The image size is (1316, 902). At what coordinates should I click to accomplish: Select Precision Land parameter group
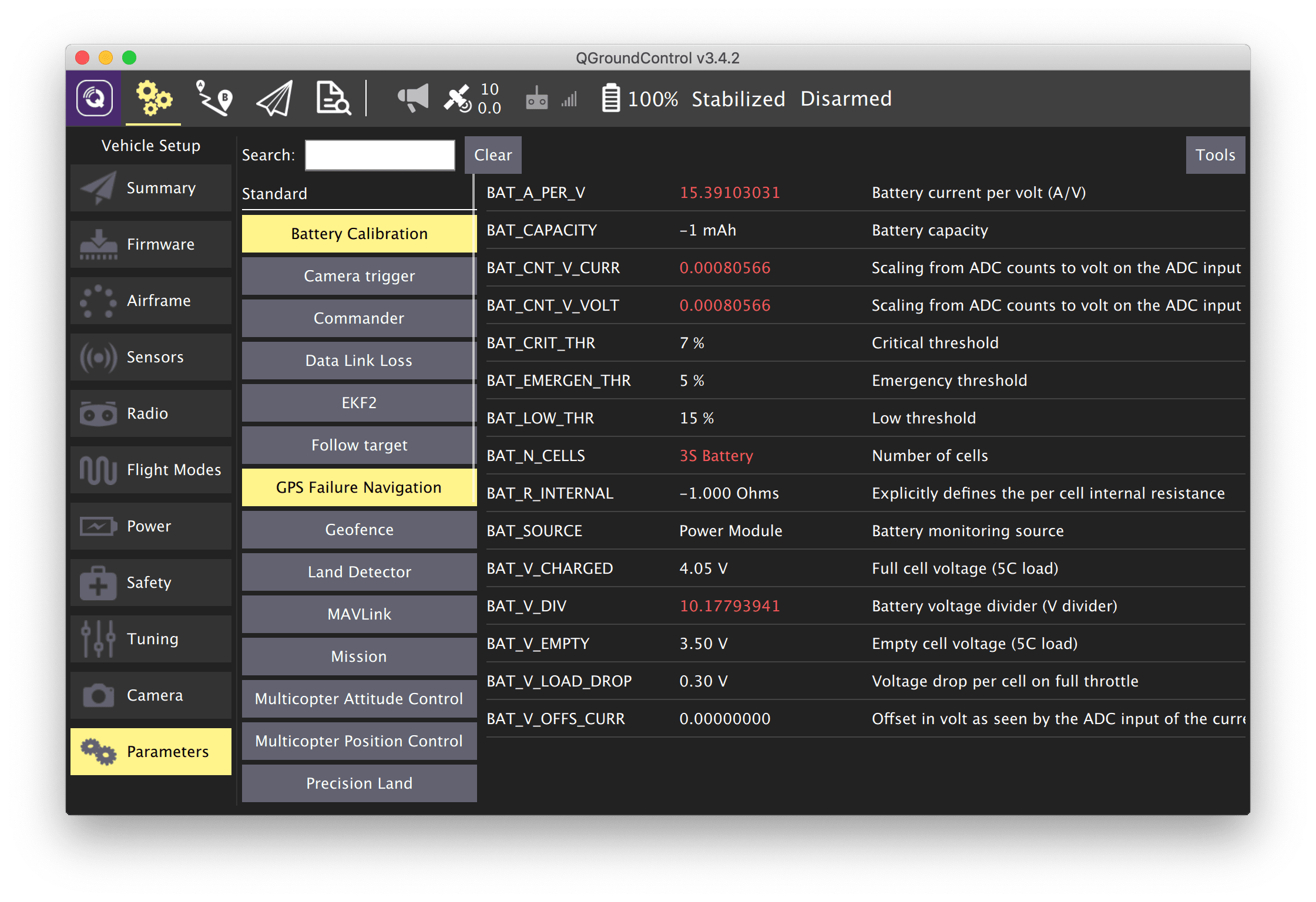pyautogui.click(x=359, y=783)
